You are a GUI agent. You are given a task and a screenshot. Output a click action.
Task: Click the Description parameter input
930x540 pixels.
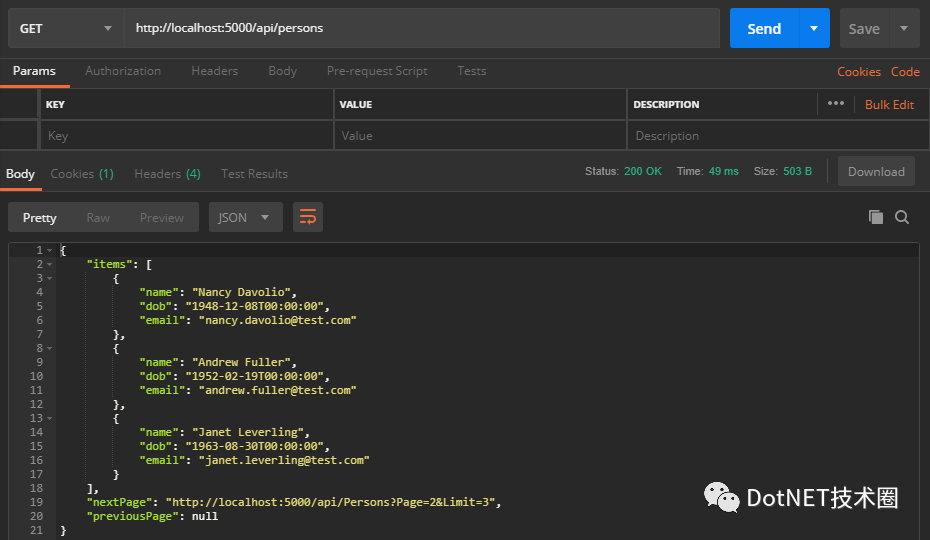[778, 135]
